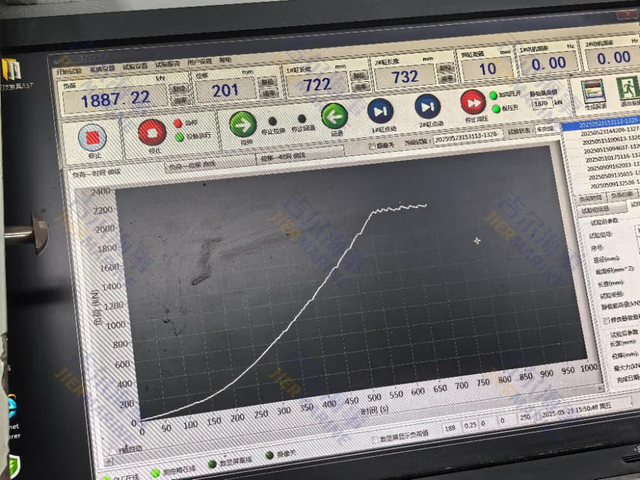Viewport: 640px width, 480px height.
Task: Click the small button right of load 1887.22
Action: coord(179,90)
